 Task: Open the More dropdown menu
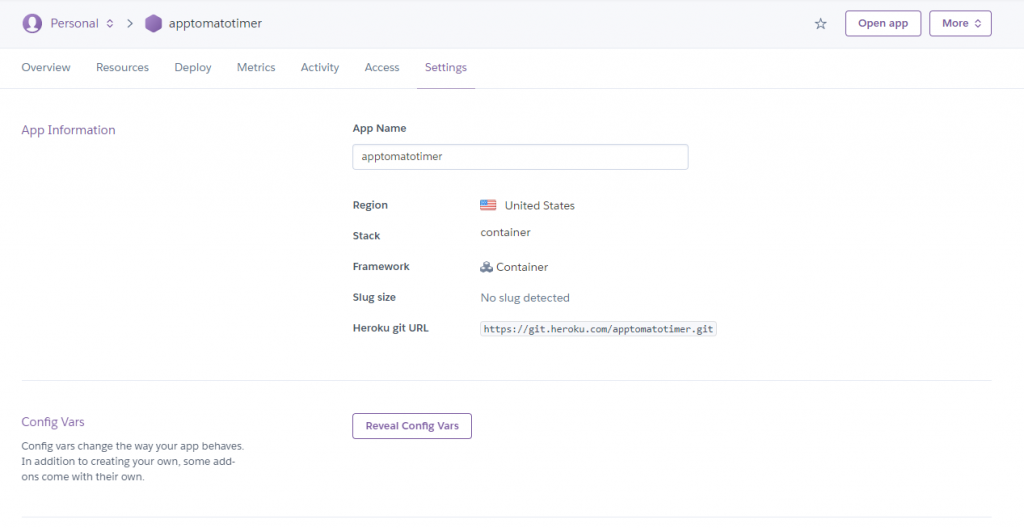[960, 23]
